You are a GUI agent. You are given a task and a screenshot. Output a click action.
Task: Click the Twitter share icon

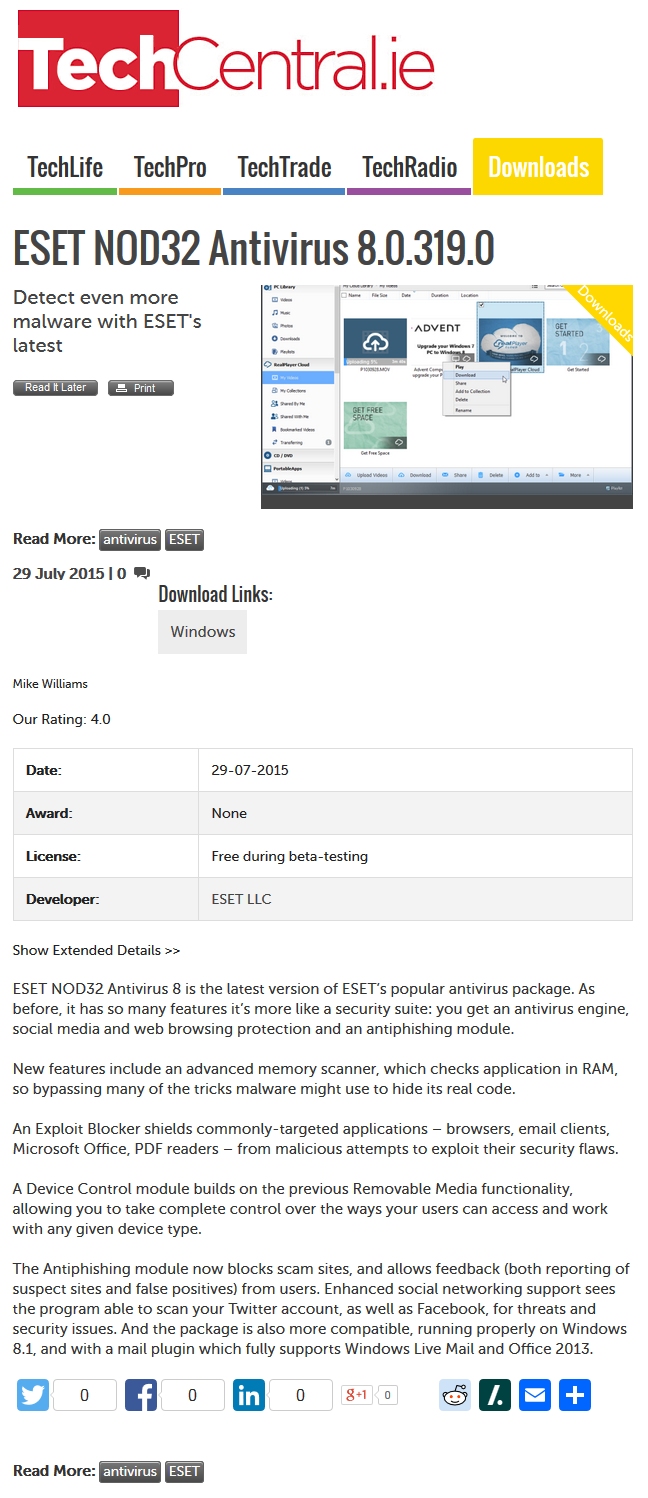[x=33, y=1395]
